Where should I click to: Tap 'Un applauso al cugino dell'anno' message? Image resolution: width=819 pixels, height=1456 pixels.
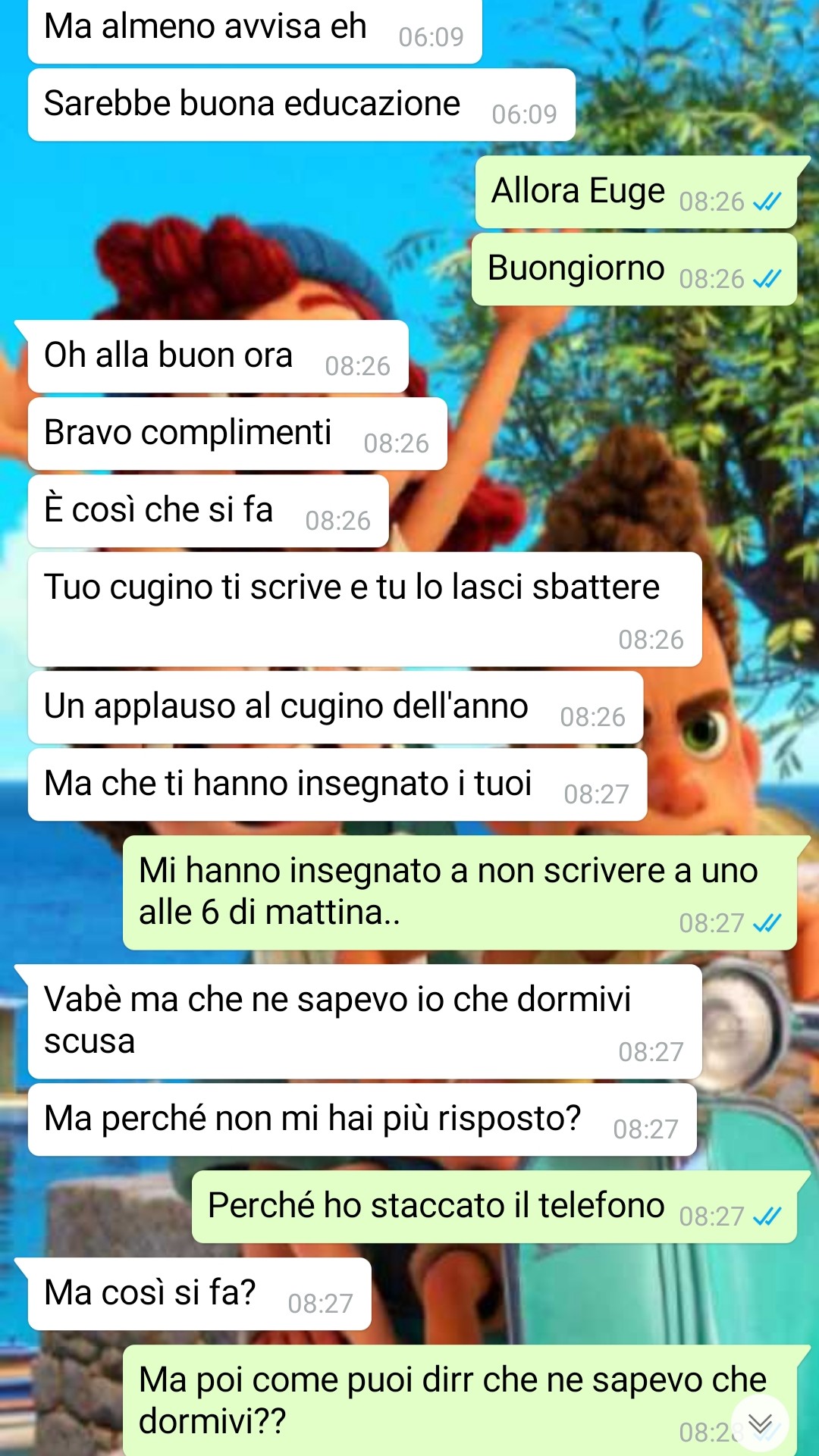(x=335, y=707)
